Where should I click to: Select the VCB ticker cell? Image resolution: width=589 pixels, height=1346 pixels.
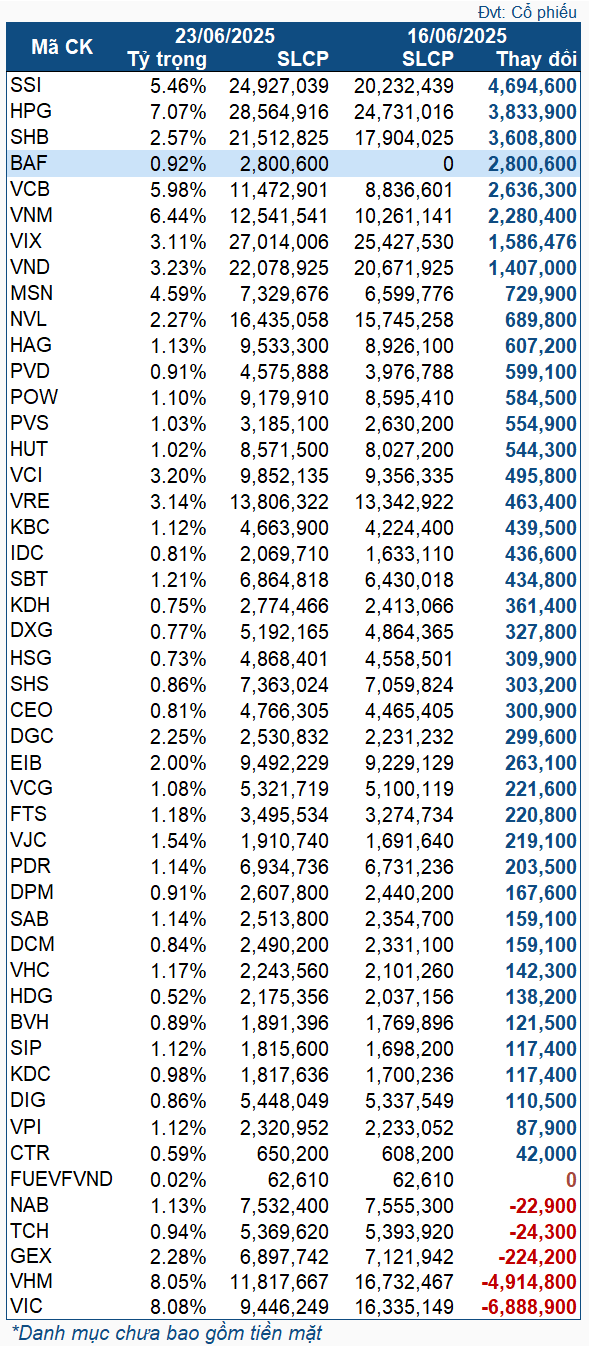(x=28, y=189)
